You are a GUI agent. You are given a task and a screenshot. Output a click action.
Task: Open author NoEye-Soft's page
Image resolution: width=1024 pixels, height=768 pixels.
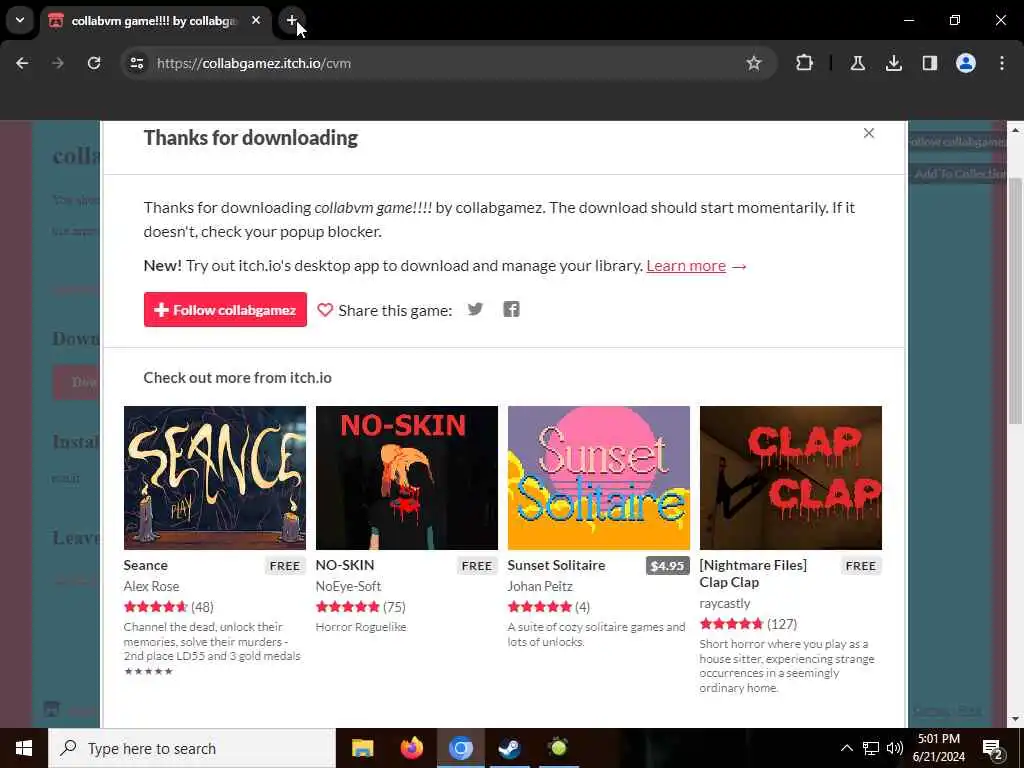348,586
